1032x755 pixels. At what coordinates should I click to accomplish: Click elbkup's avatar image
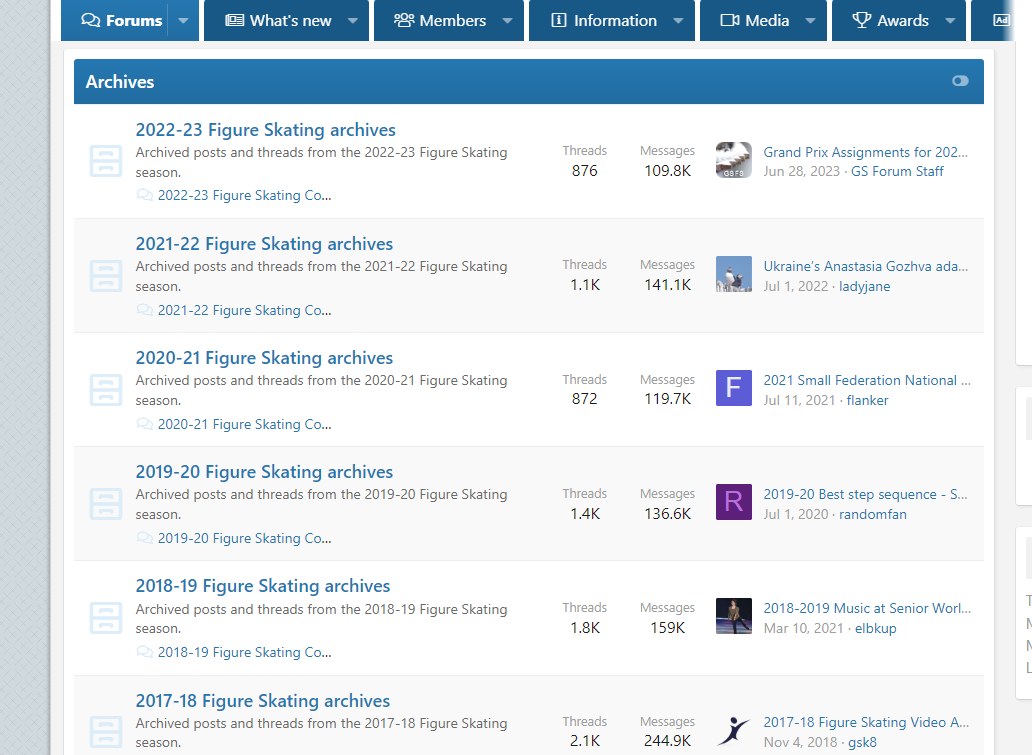pyautogui.click(x=733, y=616)
